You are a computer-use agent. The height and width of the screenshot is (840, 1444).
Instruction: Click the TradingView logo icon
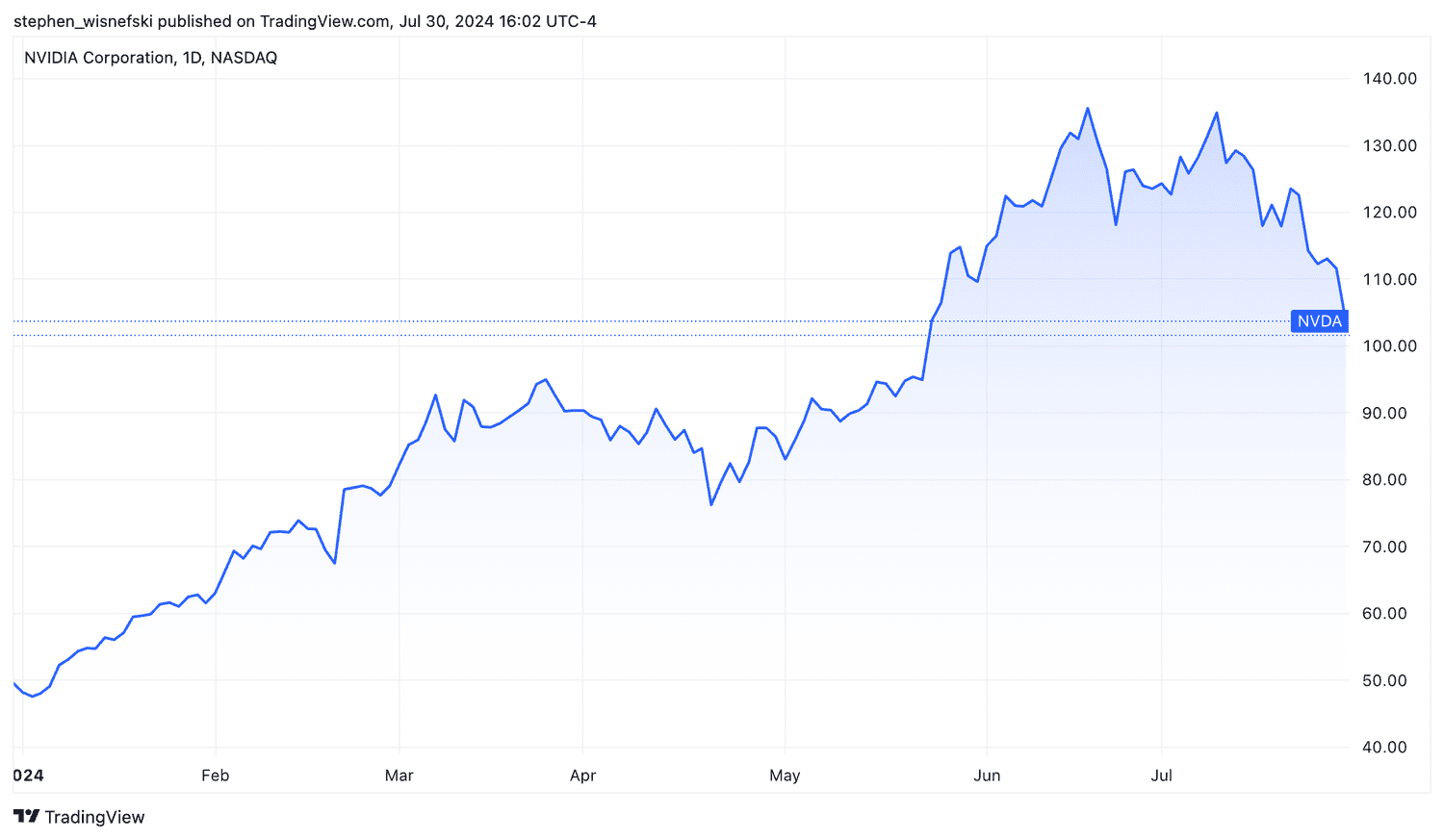click(27, 817)
